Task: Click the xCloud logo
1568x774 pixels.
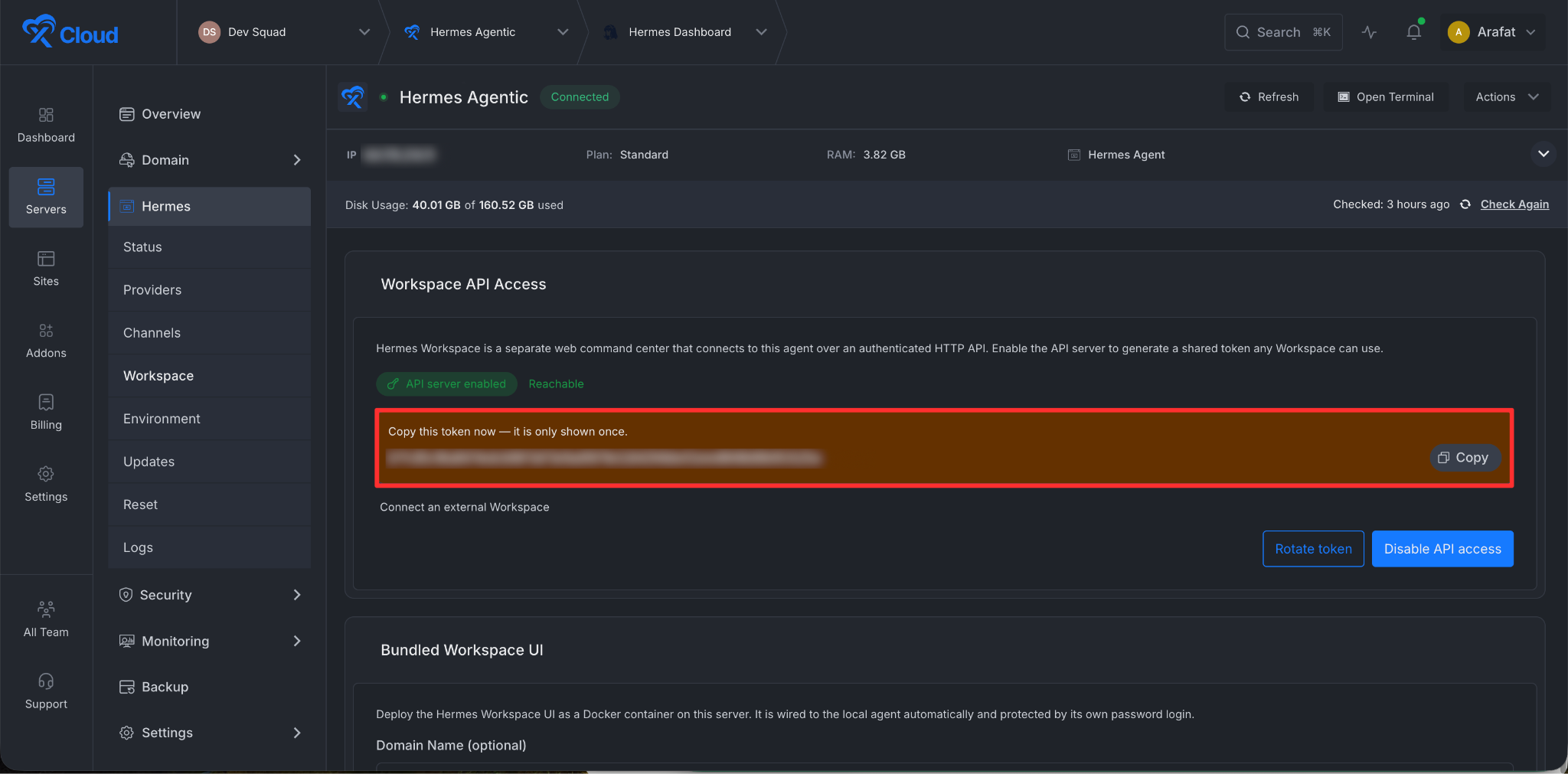Action: point(70,31)
